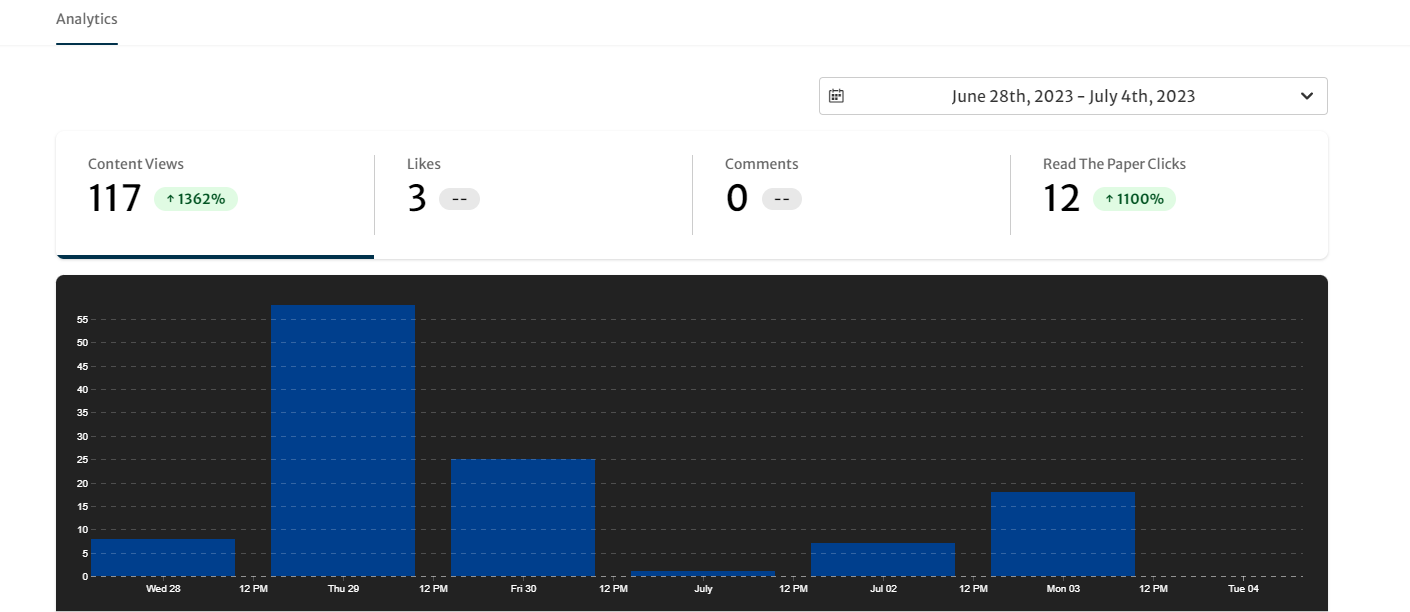This screenshot has width=1410, height=612.
Task: Click the green 1362% growth badge
Action: pos(195,198)
